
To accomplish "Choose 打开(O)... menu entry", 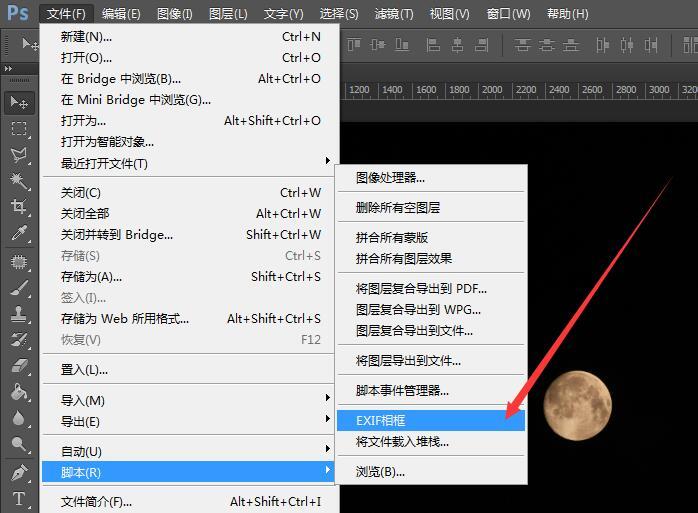I will (188, 57).
